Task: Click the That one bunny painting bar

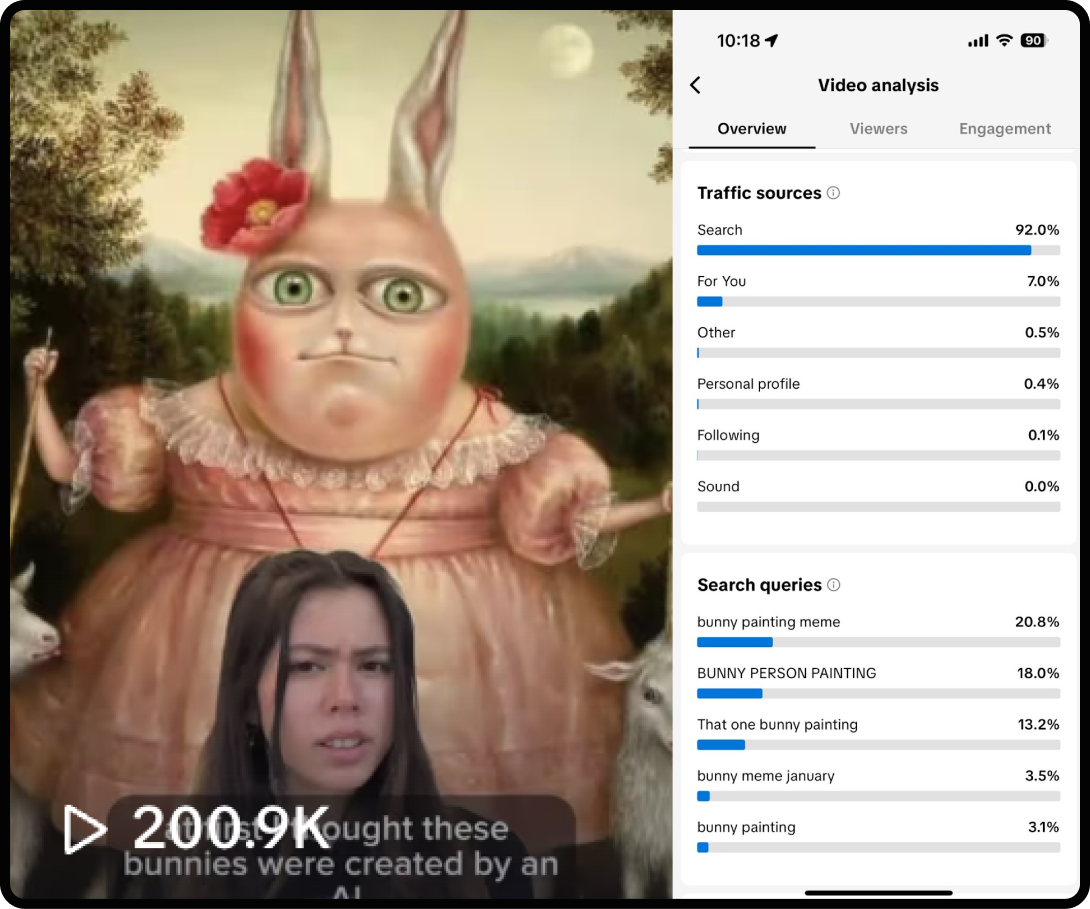Action: tap(879, 745)
